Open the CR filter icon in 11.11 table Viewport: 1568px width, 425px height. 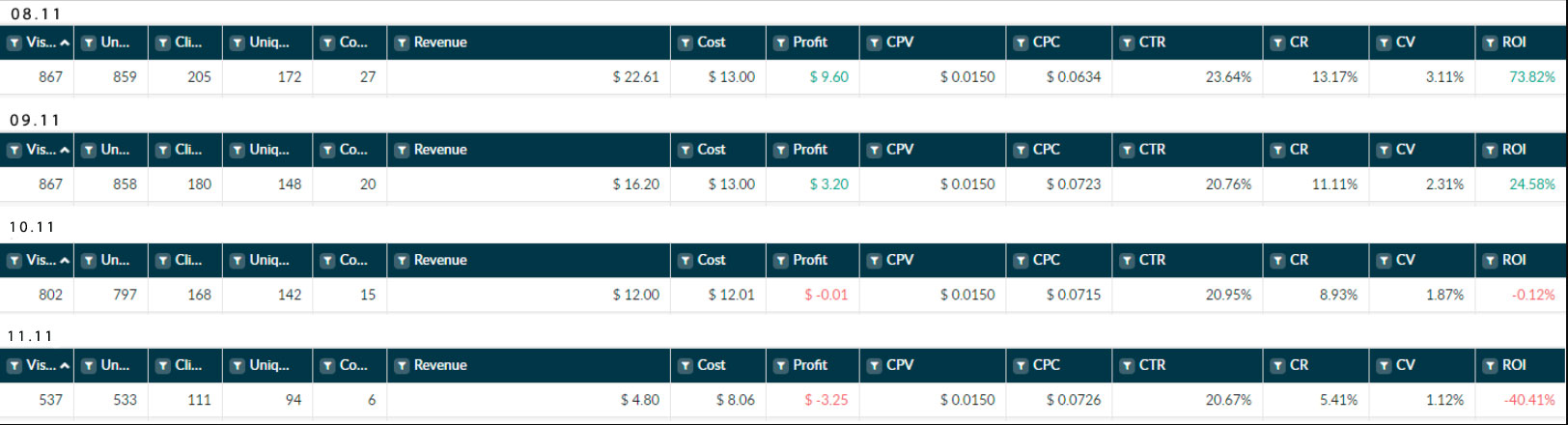1277,366
